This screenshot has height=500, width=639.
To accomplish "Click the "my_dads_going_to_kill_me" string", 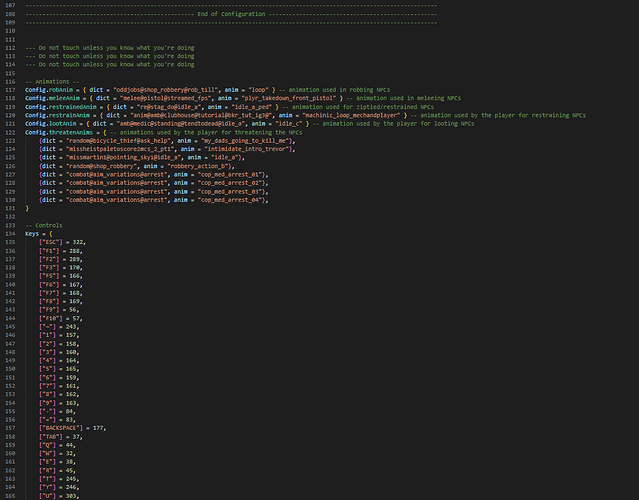I will pyautogui.click(x=245, y=141).
